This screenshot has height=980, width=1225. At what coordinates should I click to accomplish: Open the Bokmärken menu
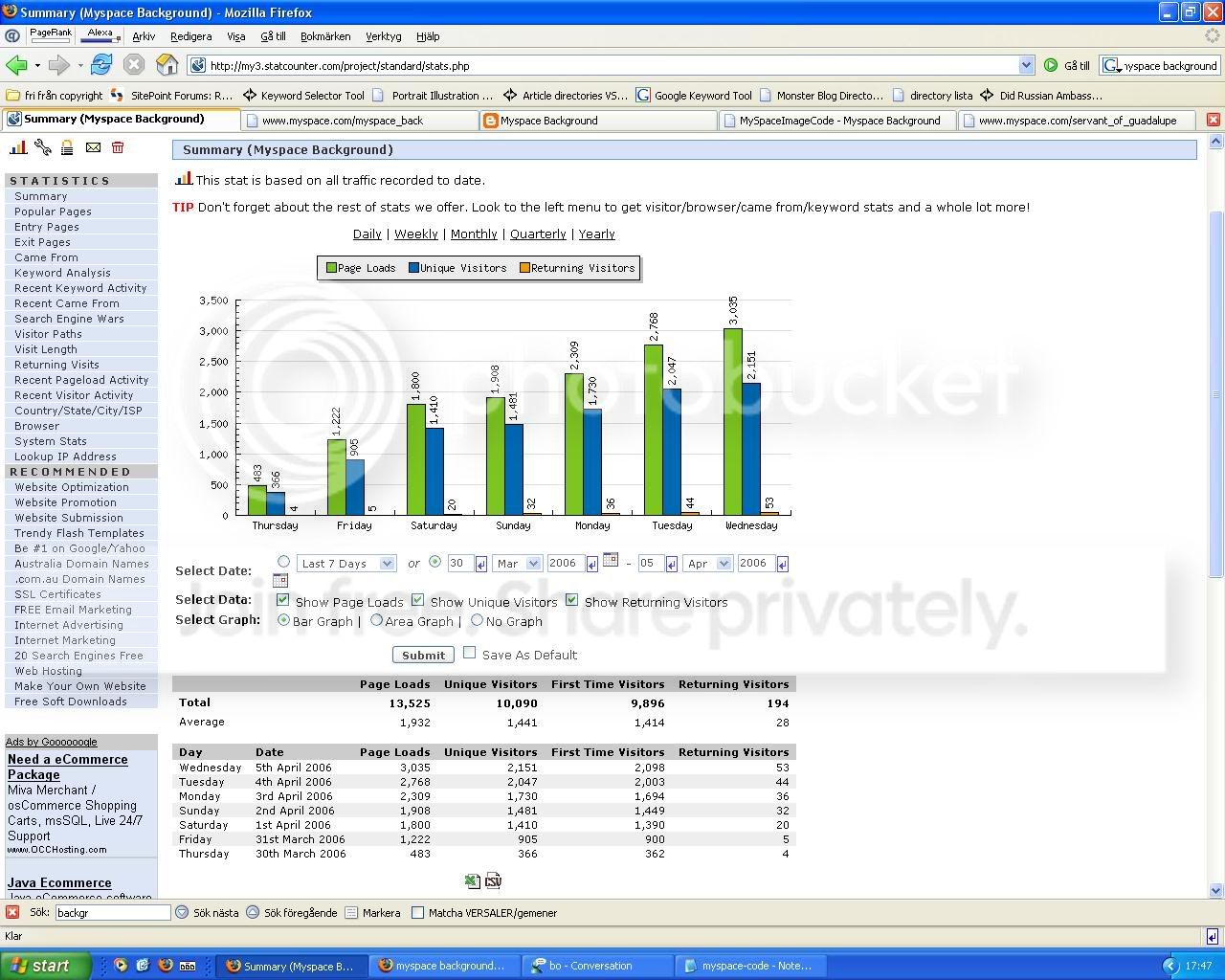[325, 36]
